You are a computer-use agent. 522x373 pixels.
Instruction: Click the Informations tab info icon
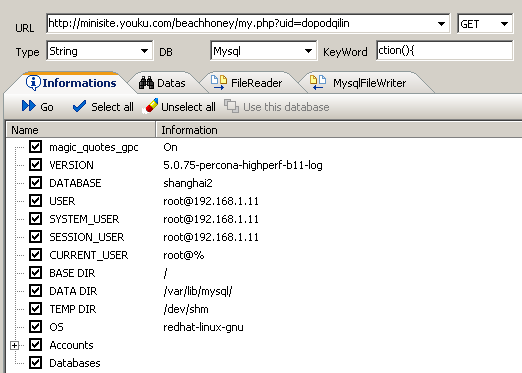[x=33, y=82]
